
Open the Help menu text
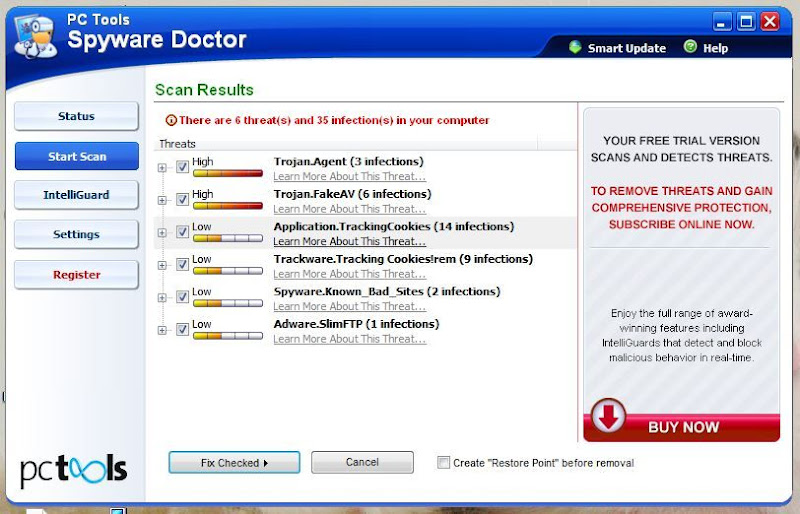[x=715, y=48]
